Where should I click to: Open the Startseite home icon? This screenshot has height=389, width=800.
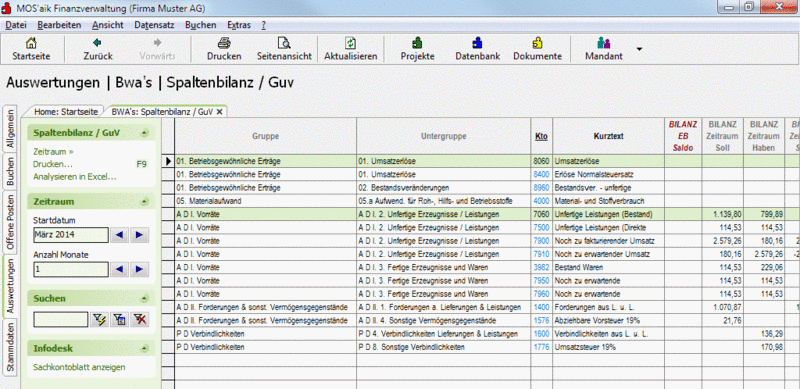tap(31, 43)
